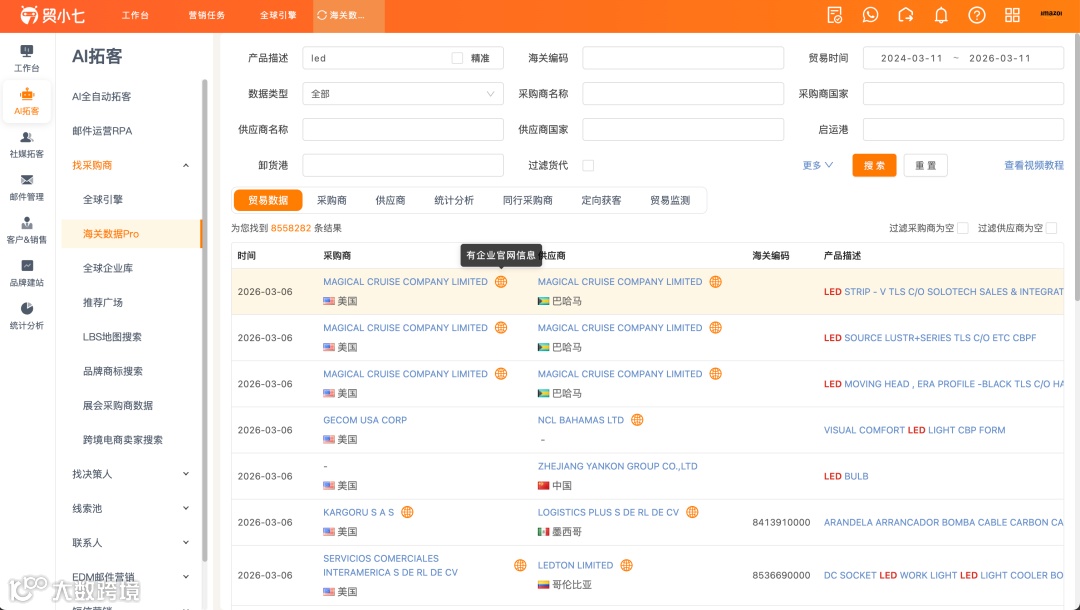Open 全球引擎 in top navigation

(x=278, y=15)
